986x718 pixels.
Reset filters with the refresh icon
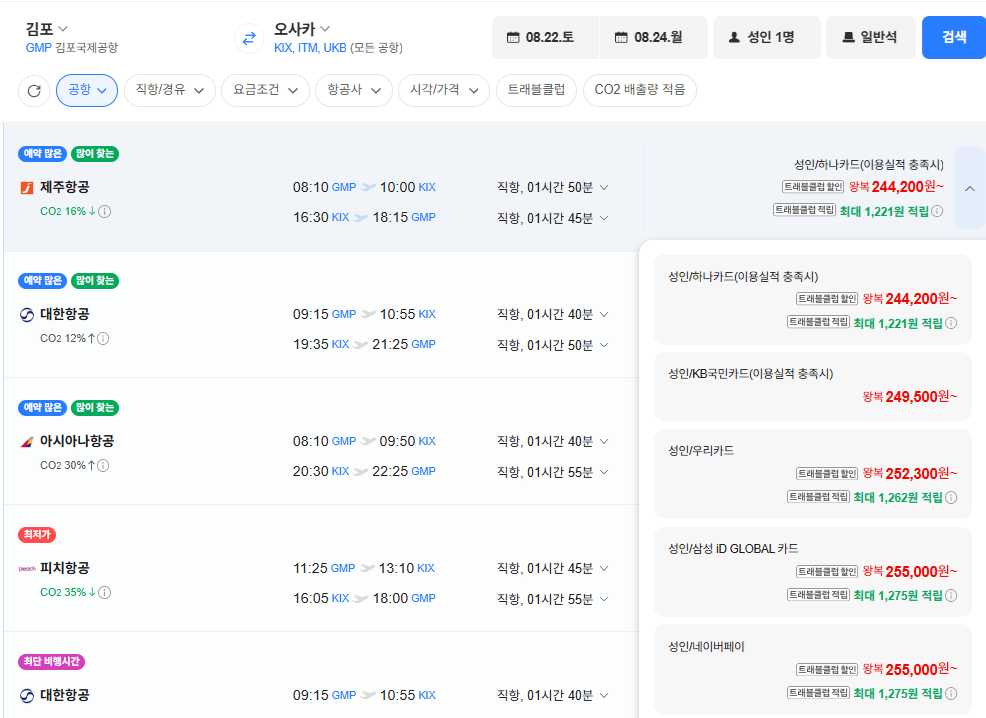click(34, 91)
